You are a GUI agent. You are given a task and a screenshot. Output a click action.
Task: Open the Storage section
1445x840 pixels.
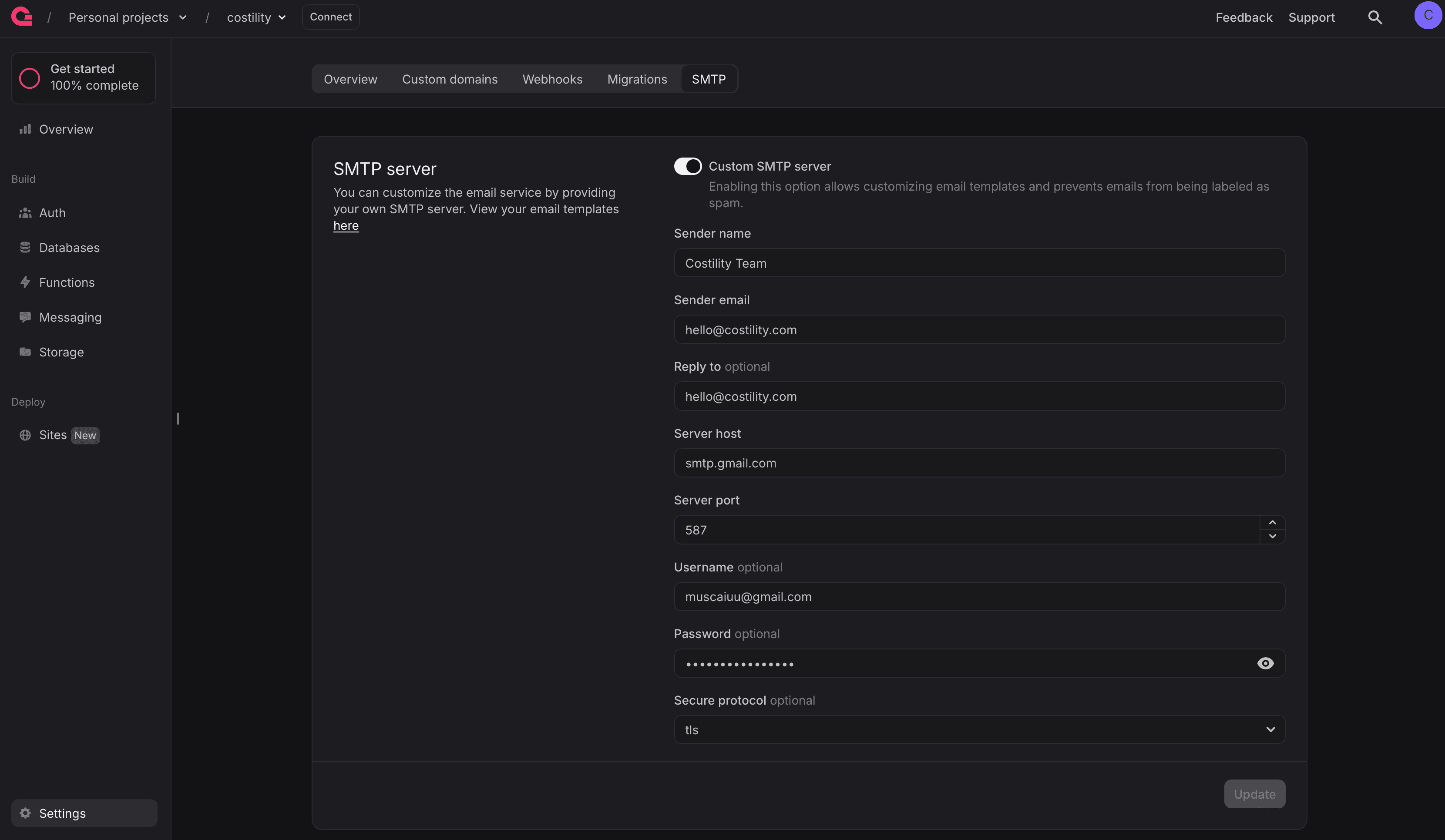pyautogui.click(x=61, y=352)
